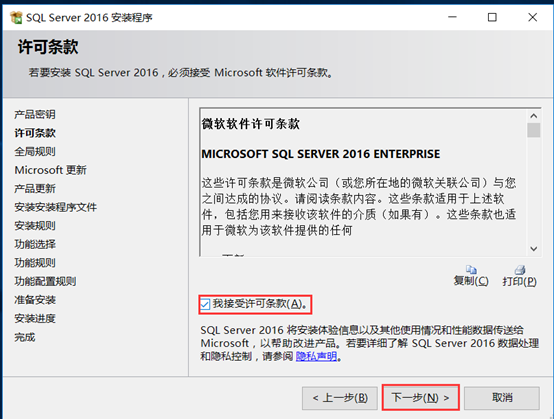Click 完成 step in sidebar
The width and height of the screenshot is (554, 419).
click(24, 337)
